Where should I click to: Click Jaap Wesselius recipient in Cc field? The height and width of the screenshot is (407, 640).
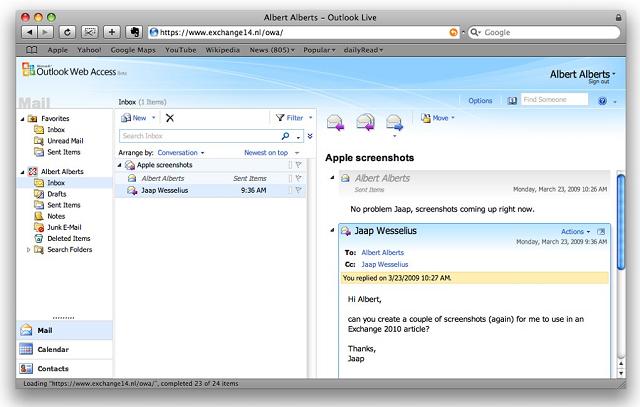pyautogui.click(x=384, y=264)
